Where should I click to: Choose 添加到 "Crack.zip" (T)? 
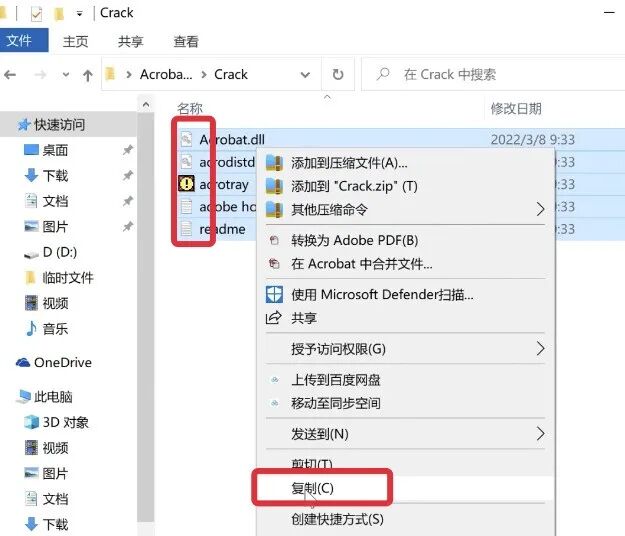pyautogui.click(x=406, y=186)
